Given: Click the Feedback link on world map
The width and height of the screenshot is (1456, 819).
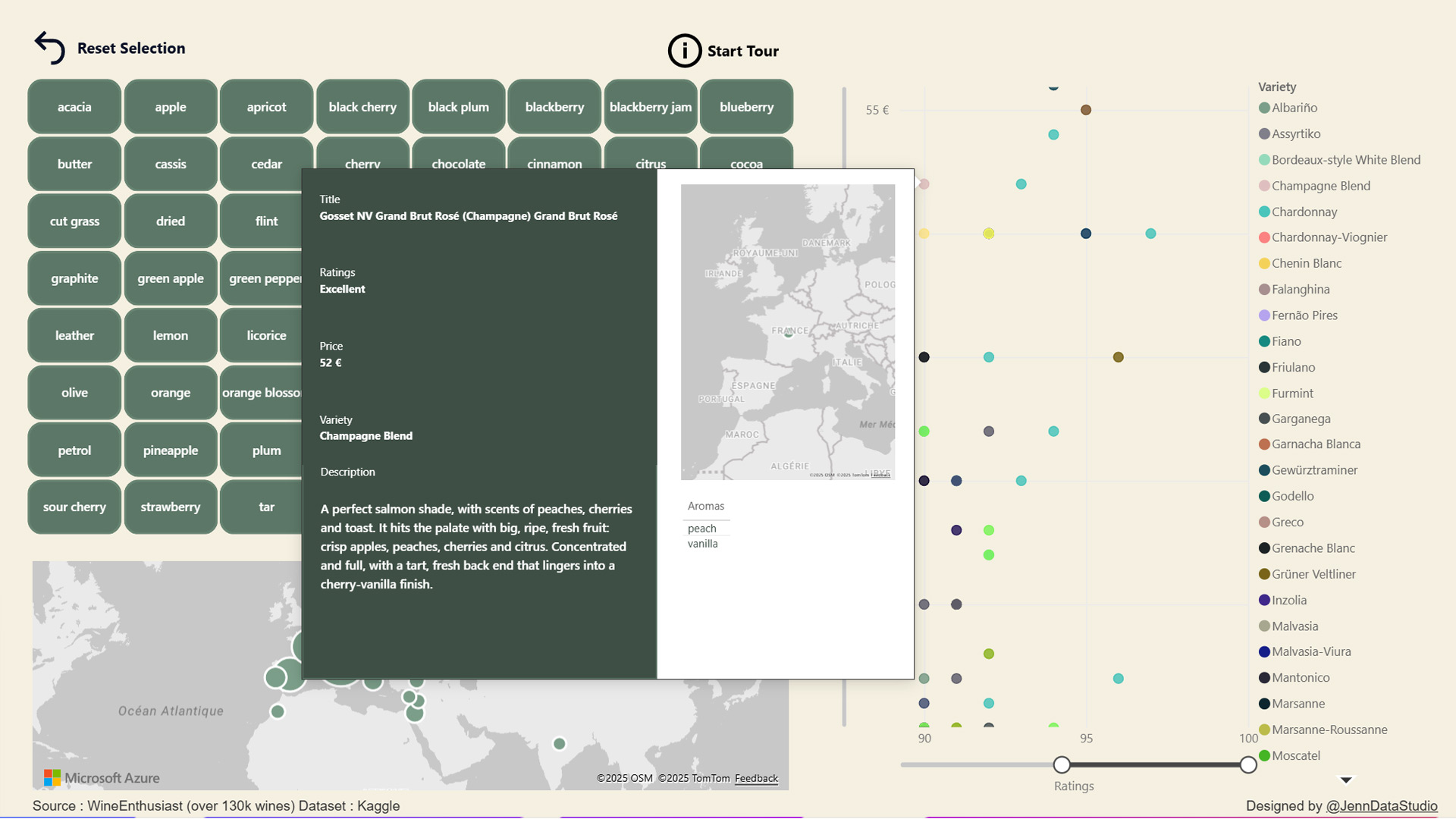Looking at the screenshot, I should point(756,778).
